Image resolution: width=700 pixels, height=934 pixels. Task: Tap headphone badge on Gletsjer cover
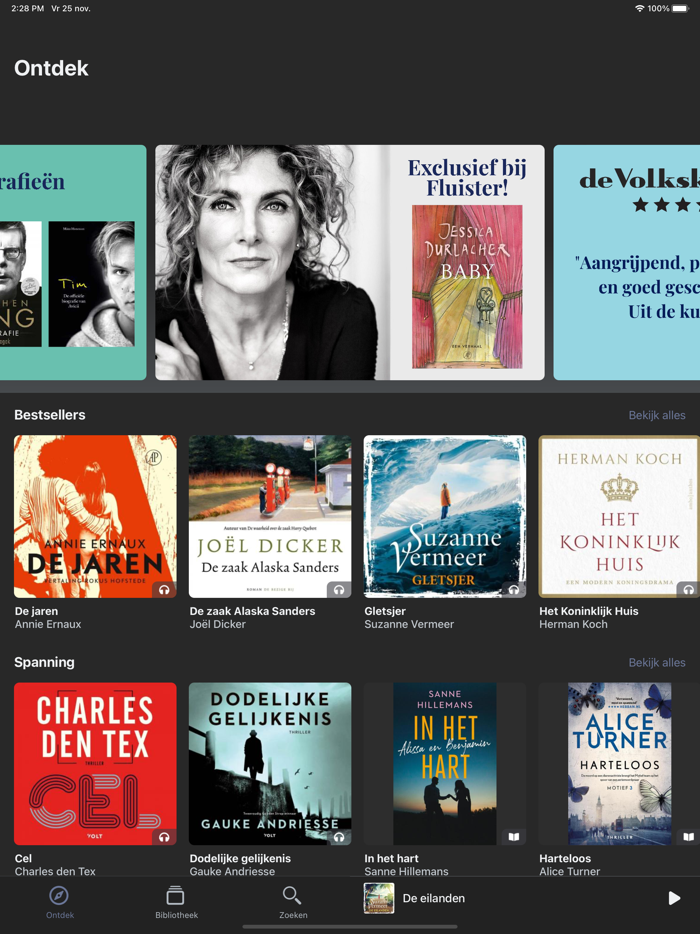[x=514, y=590]
